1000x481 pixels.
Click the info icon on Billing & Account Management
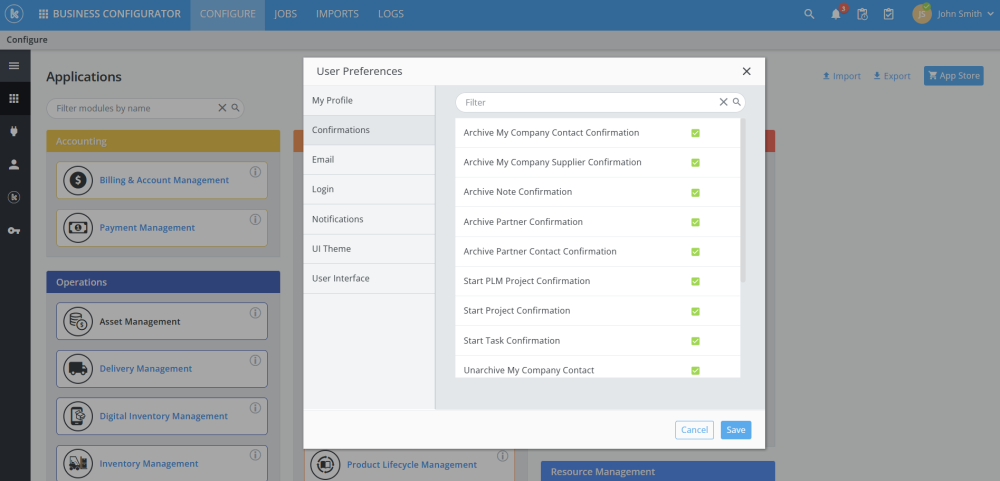point(255,172)
